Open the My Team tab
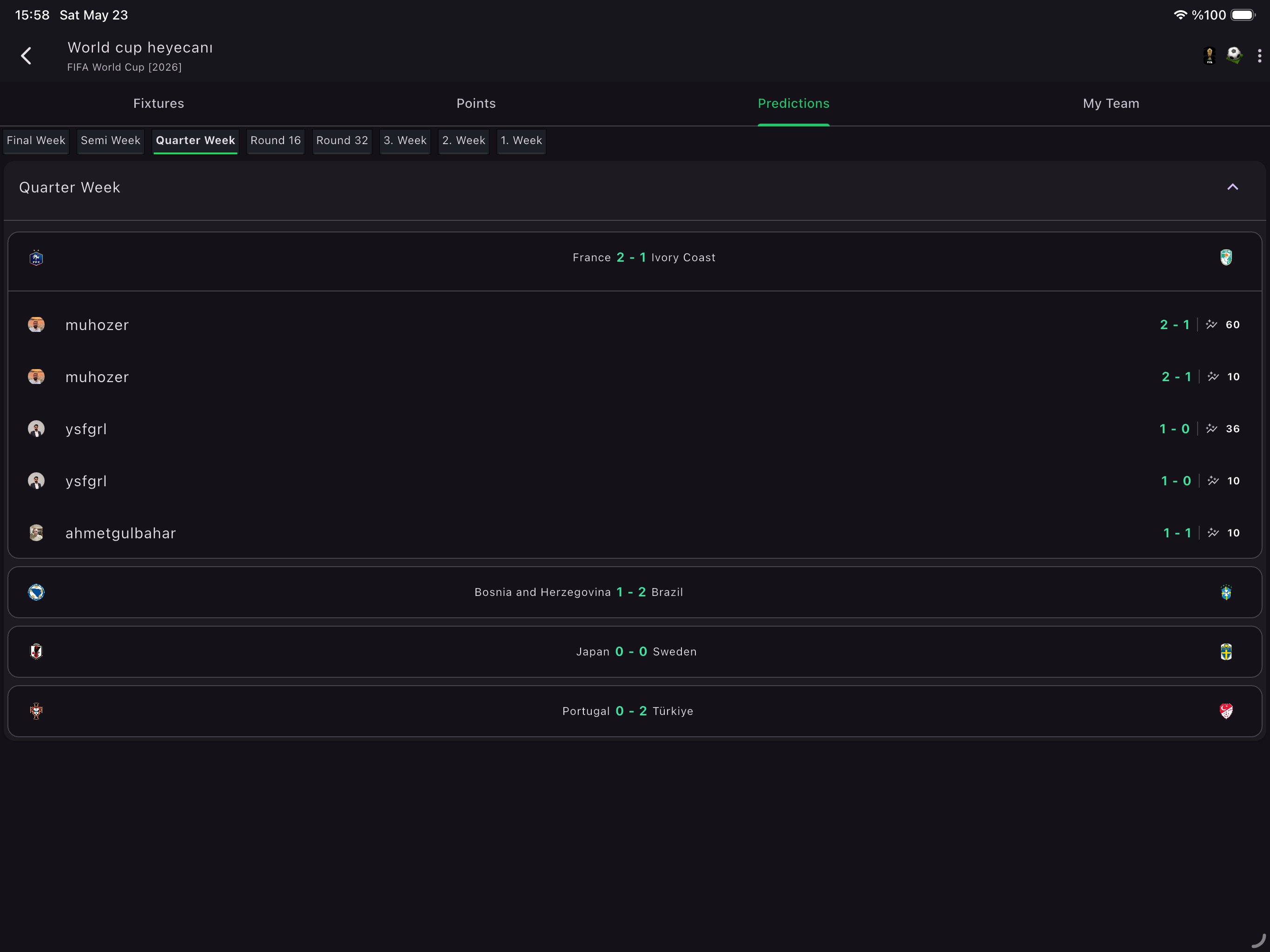Image resolution: width=1270 pixels, height=952 pixels. (1111, 103)
